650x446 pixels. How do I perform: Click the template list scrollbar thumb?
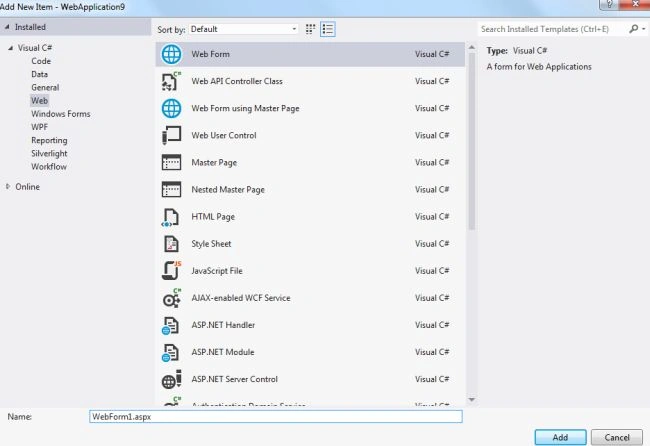pyautogui.click(x=472, y=141)
